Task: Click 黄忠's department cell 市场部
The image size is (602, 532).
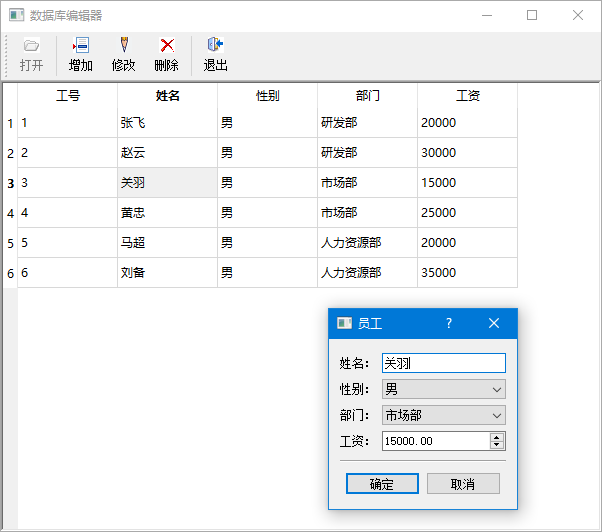Action: (367, 213)
